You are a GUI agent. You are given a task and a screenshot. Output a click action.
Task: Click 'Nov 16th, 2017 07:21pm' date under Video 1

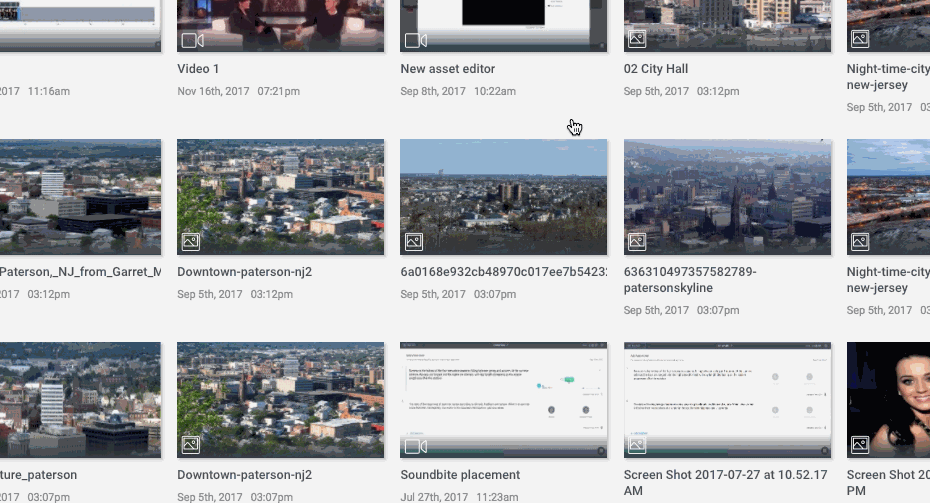(238, 91)
